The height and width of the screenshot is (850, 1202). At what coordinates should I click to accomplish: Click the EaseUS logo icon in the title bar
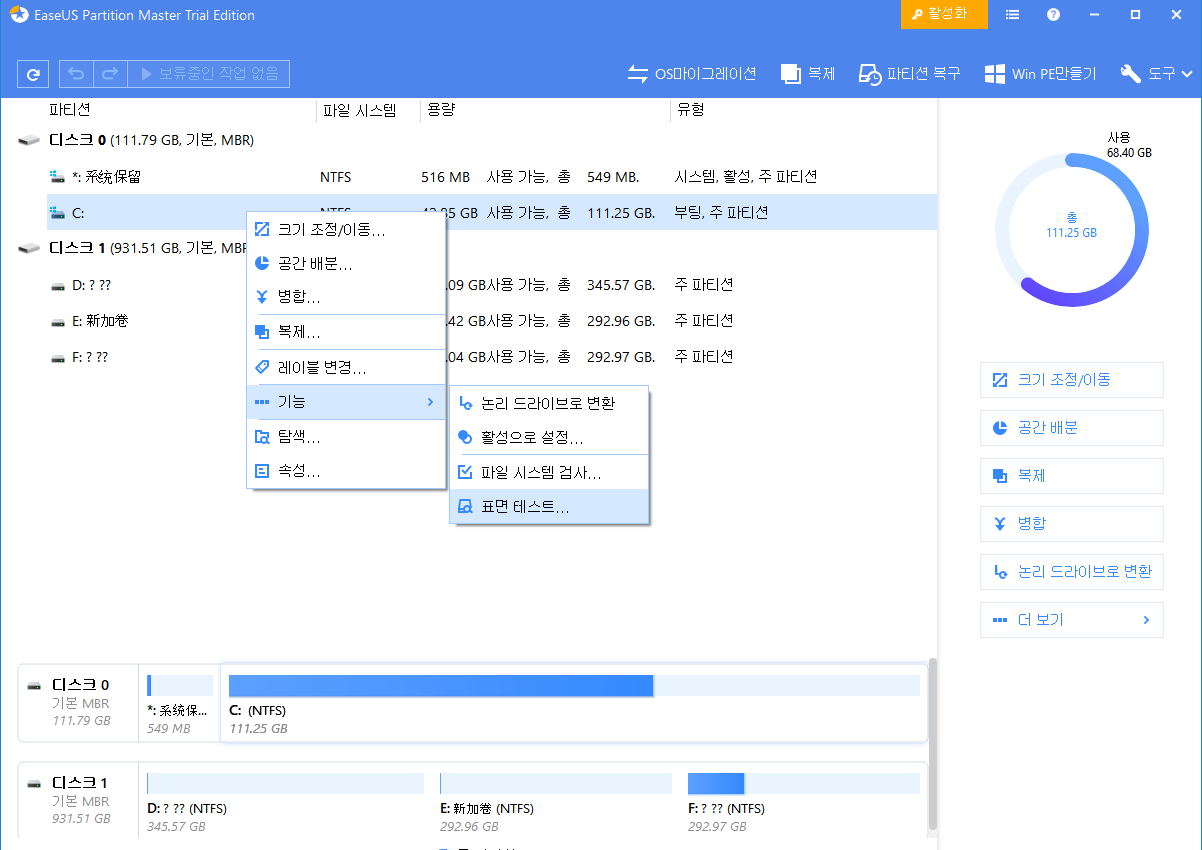[x=19, y=15]
